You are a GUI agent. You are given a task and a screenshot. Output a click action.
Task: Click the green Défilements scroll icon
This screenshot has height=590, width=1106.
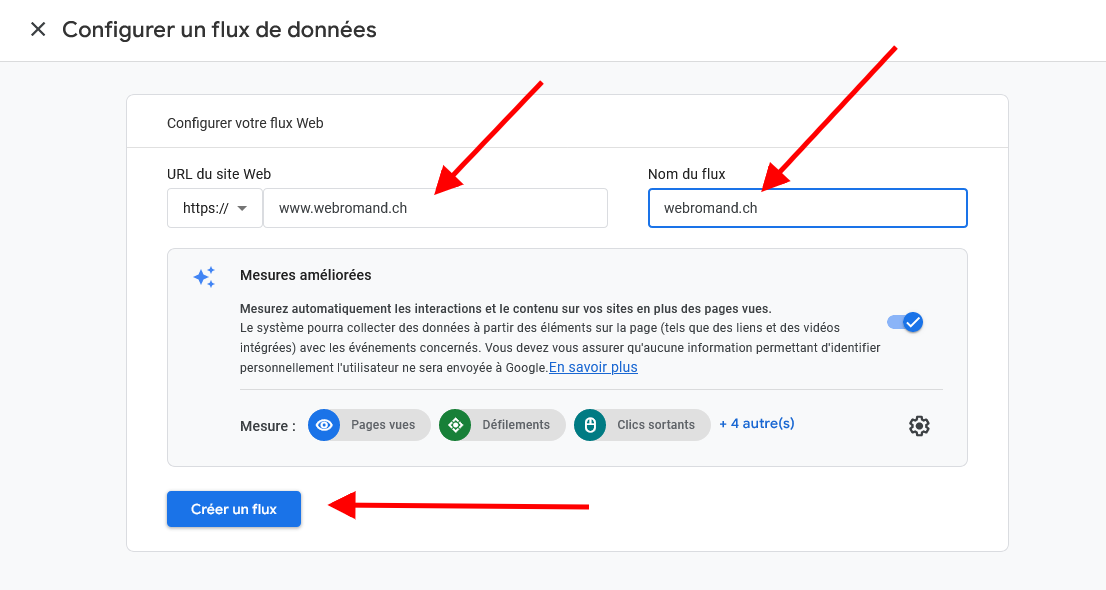[455, 425]
